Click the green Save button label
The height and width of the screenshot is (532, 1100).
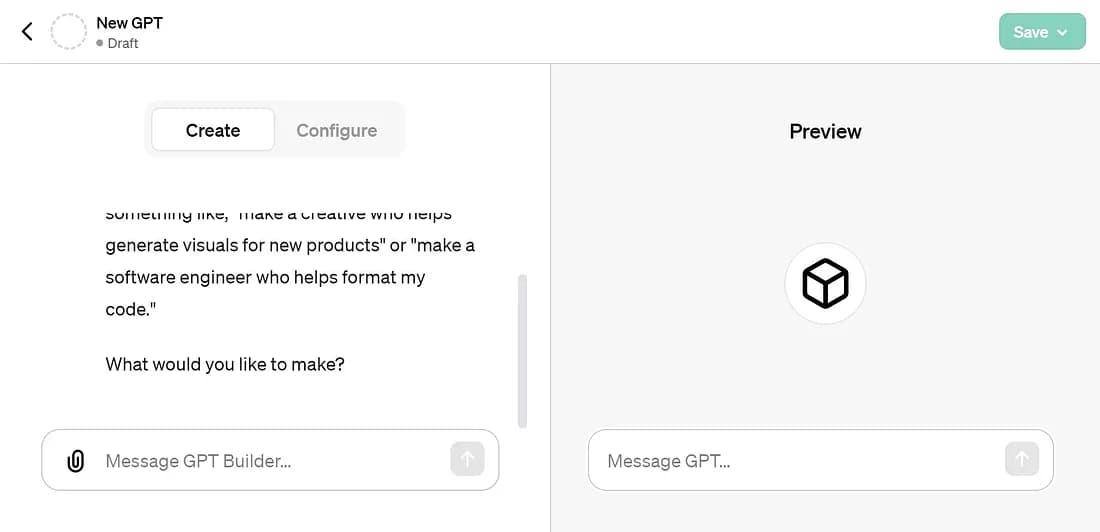[x=1030, y=32]
